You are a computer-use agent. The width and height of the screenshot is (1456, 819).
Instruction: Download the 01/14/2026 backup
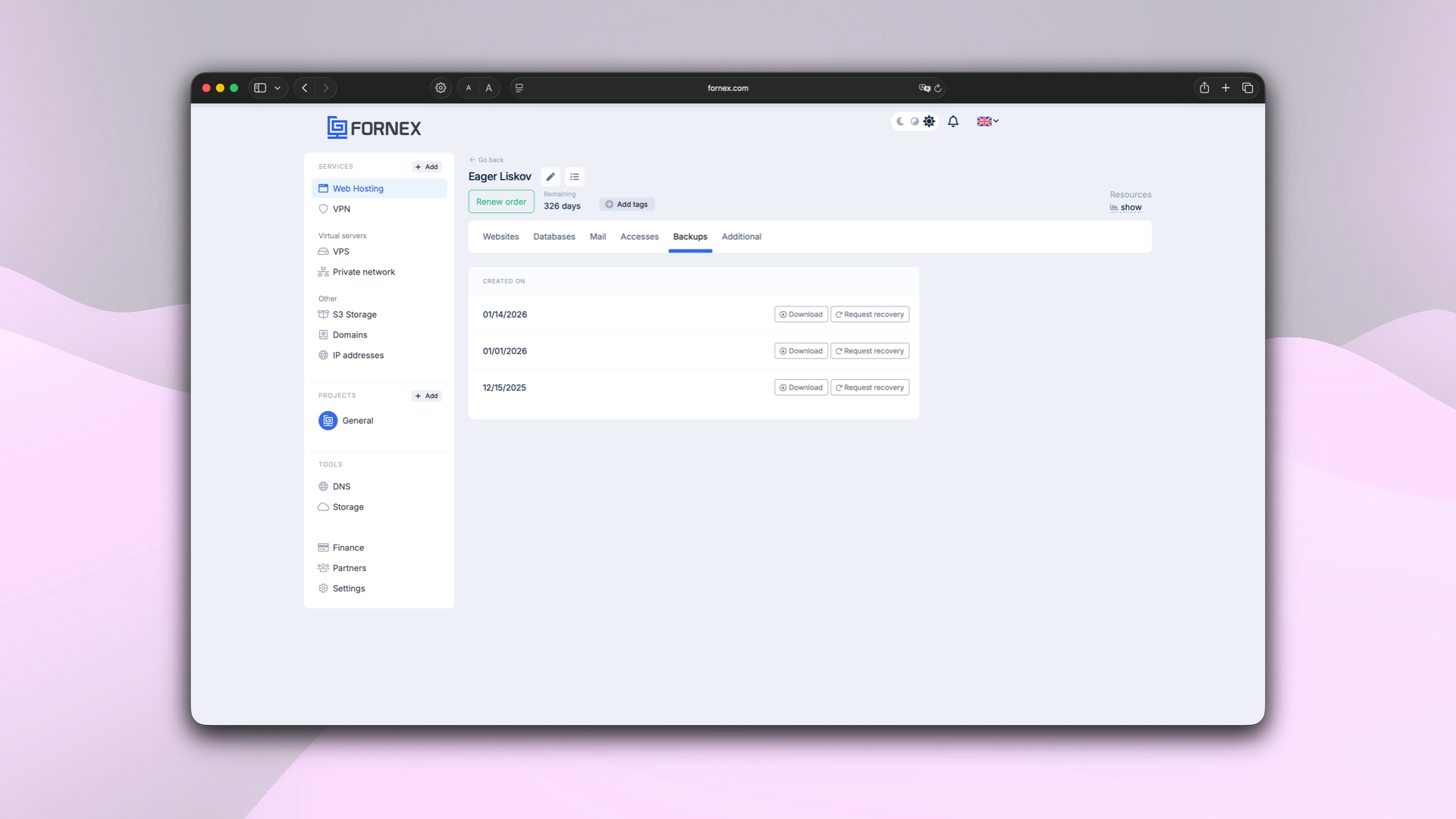800,314
